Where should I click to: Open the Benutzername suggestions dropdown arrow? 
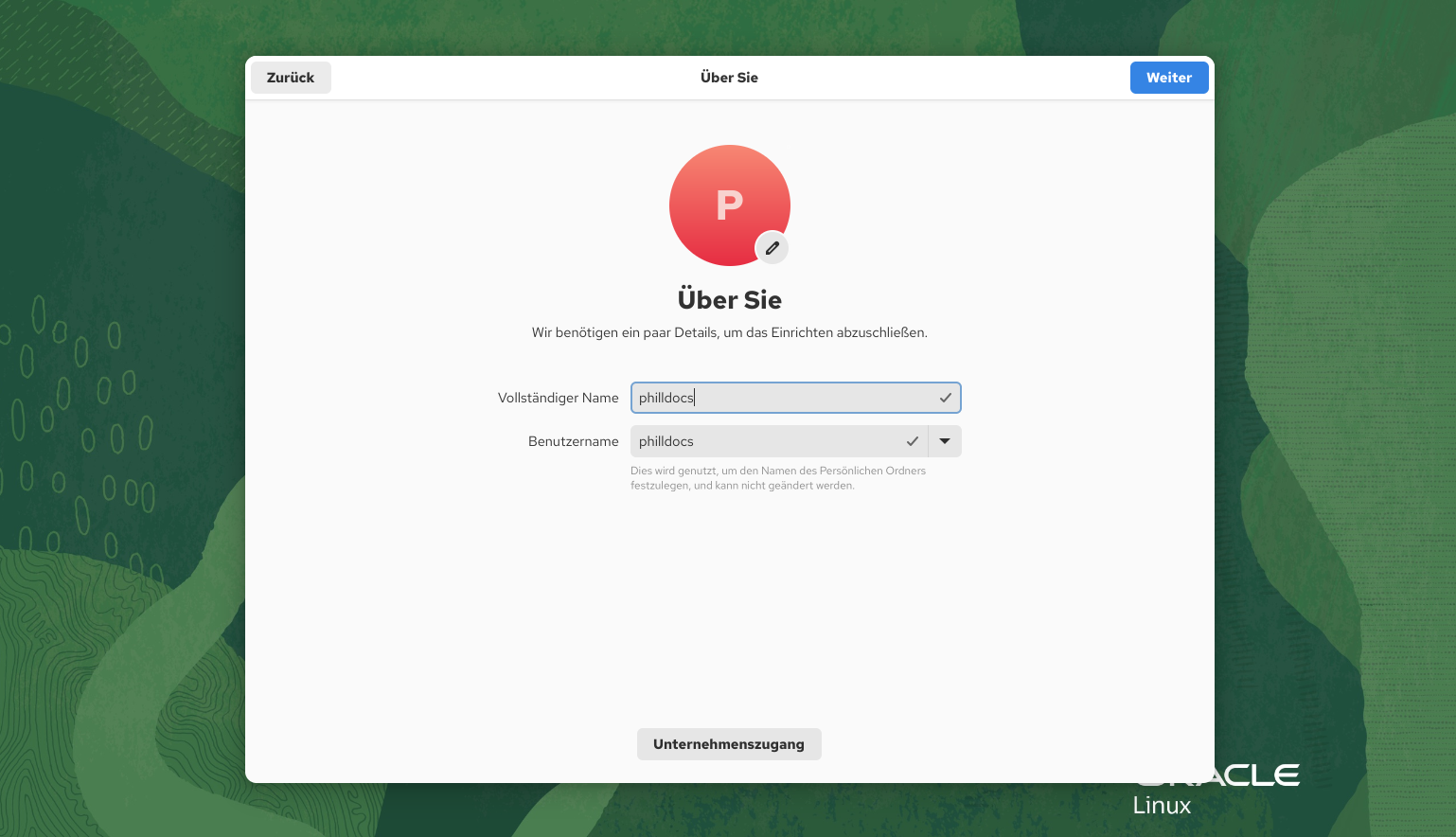click(x=945, y=441)
